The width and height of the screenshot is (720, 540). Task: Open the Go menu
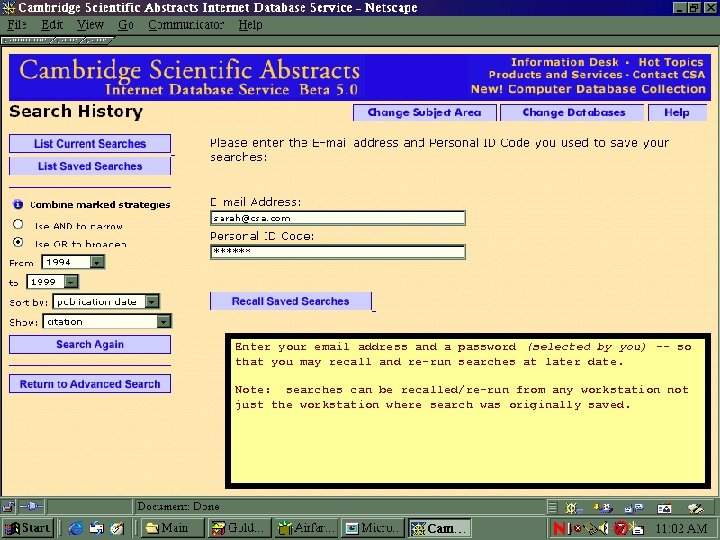[125, 25]
